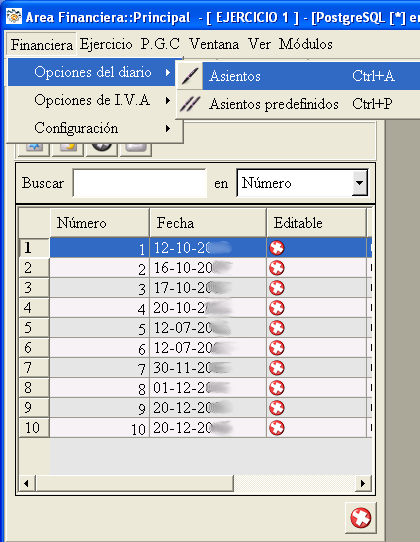Click the horizontal scrollbar right arrow
Viewport: 420px width, 542px height.
point(363,483)
